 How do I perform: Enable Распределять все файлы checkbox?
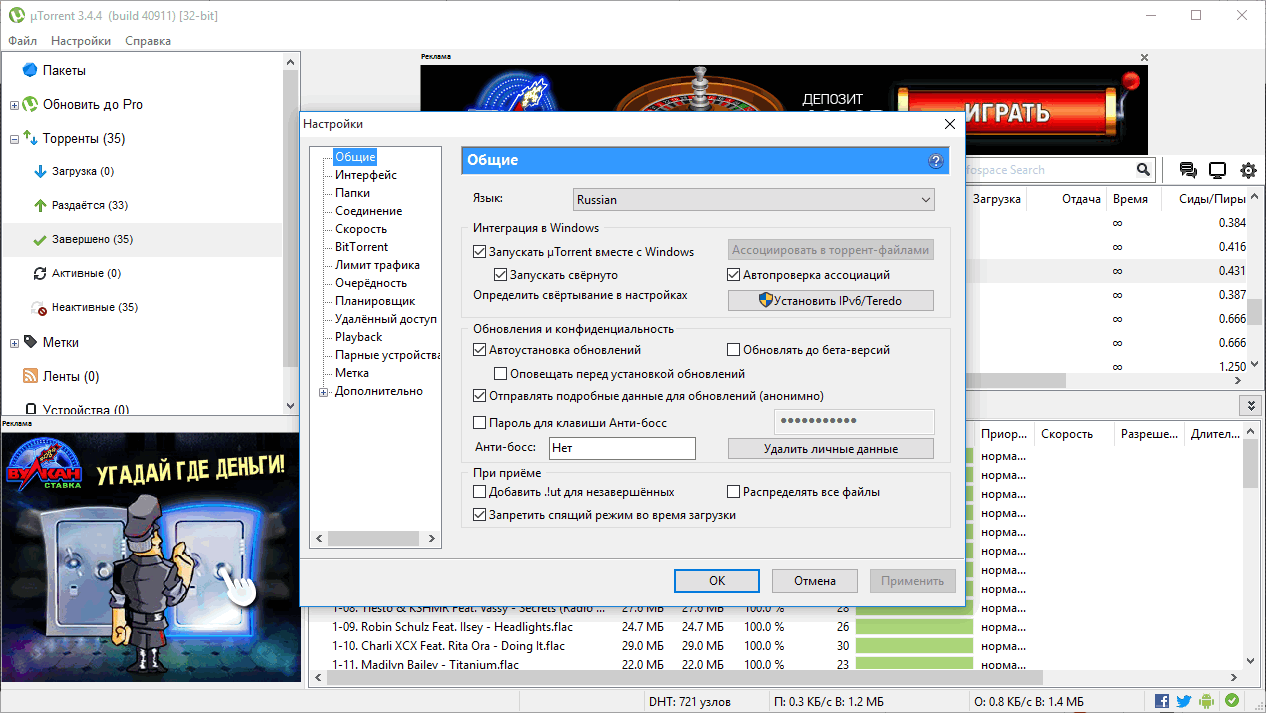[734, 492]
